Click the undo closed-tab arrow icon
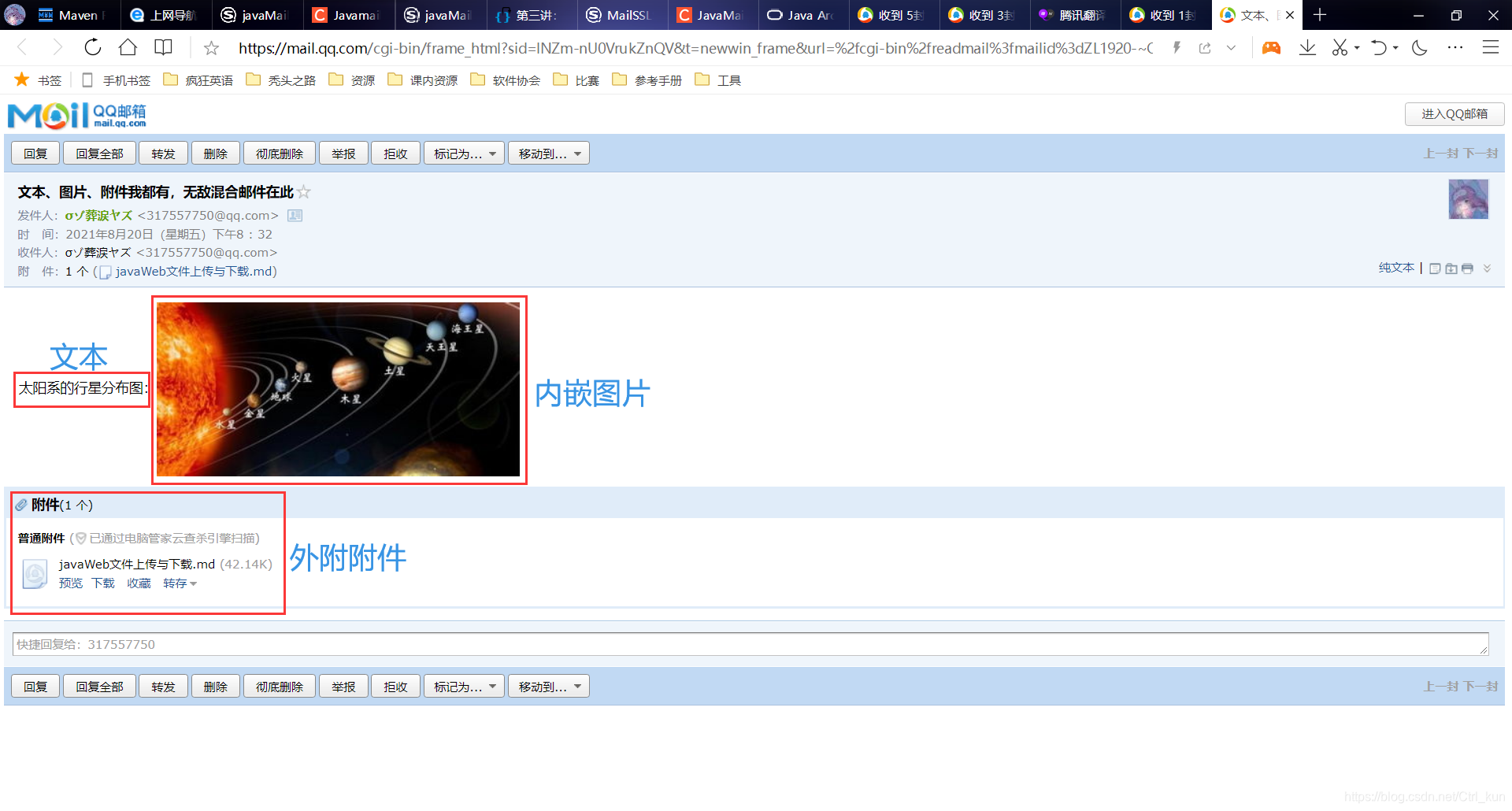This screenshot has width=1512, height=811. click(x=1379, y=48)
